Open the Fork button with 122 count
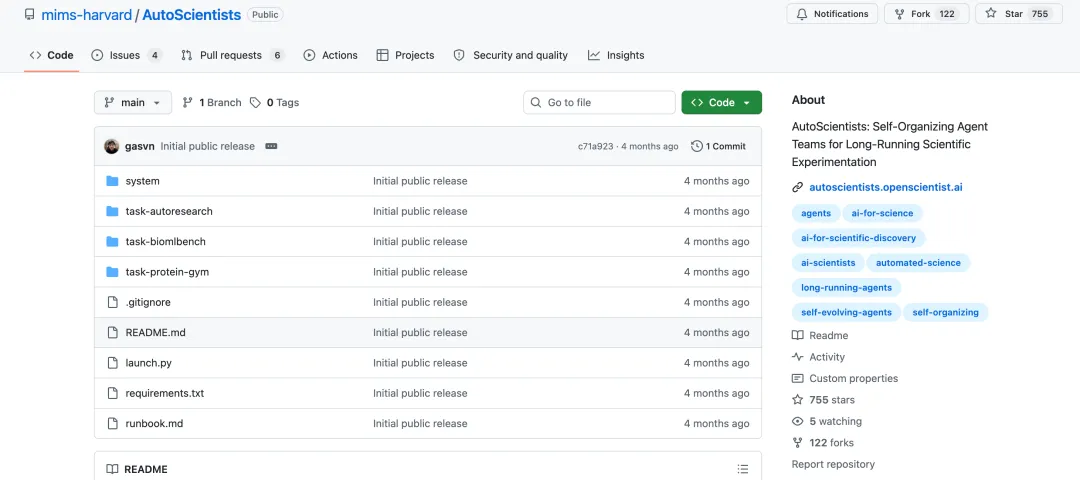The image size is (1080, 480). (926, 14)
